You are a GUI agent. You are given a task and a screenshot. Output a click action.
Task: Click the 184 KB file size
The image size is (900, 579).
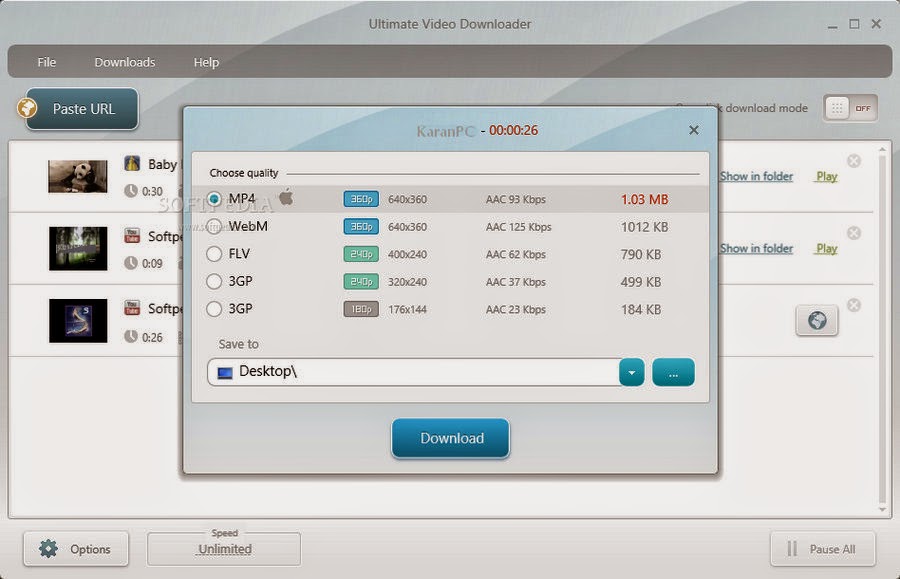tap(641, 309)
